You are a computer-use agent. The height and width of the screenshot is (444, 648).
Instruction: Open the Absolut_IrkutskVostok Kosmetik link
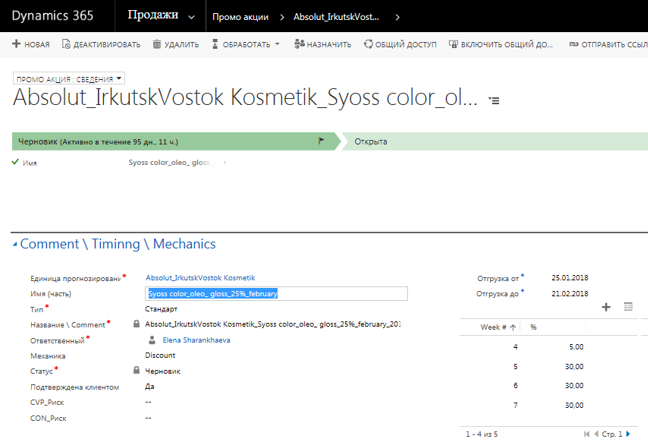(x=200, y=277)
